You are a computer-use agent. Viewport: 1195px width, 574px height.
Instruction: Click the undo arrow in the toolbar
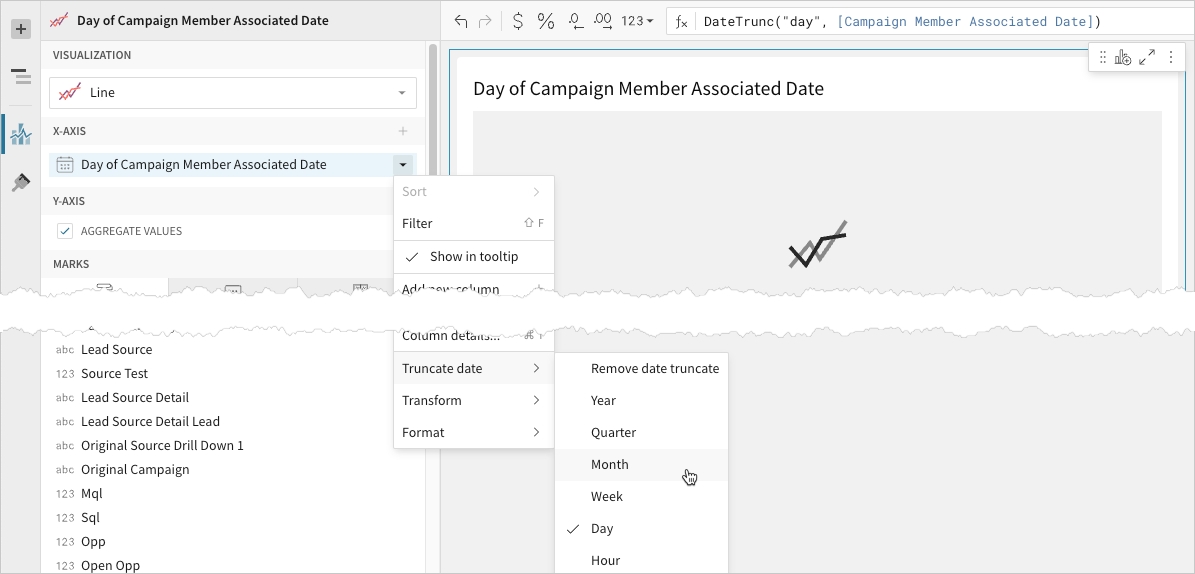click(x=460, y=21)
